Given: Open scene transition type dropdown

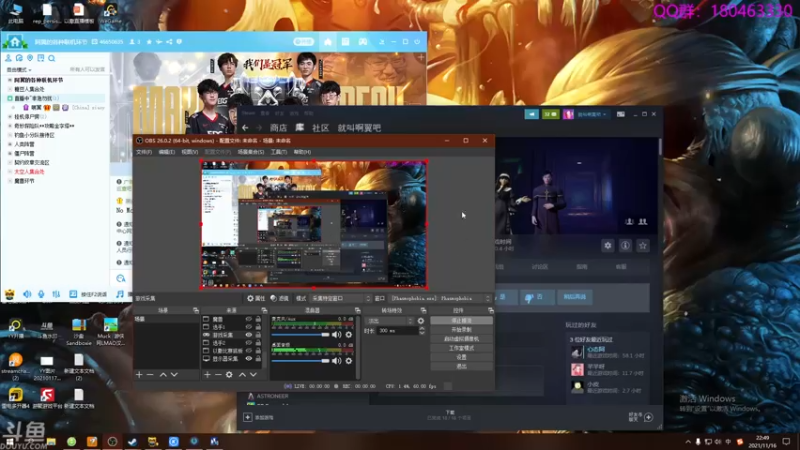Looking at the screenshot, I should point(390,321).
